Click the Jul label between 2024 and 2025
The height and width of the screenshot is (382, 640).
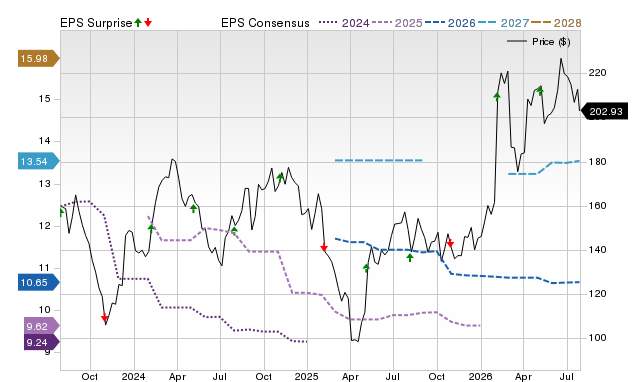point(220,376)
